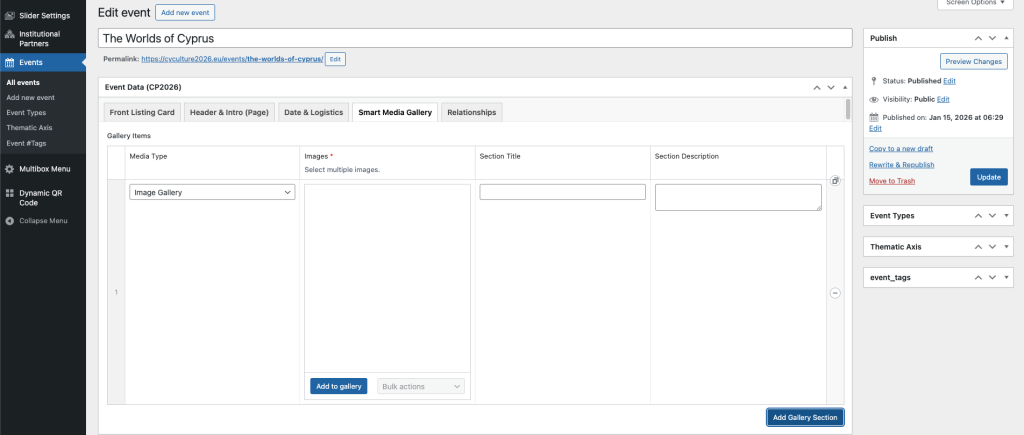Remove gallery row using the minus icon

pyautogui.click(x=835, y=293)
